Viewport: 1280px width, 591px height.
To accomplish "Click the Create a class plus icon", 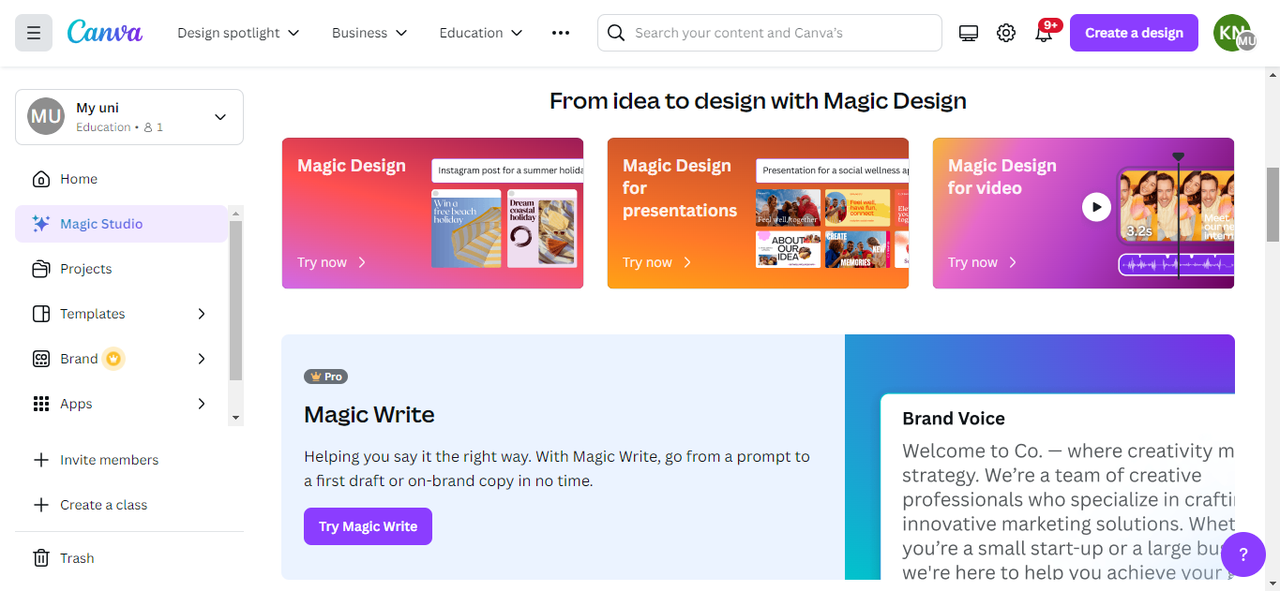I will pos(41,505).
